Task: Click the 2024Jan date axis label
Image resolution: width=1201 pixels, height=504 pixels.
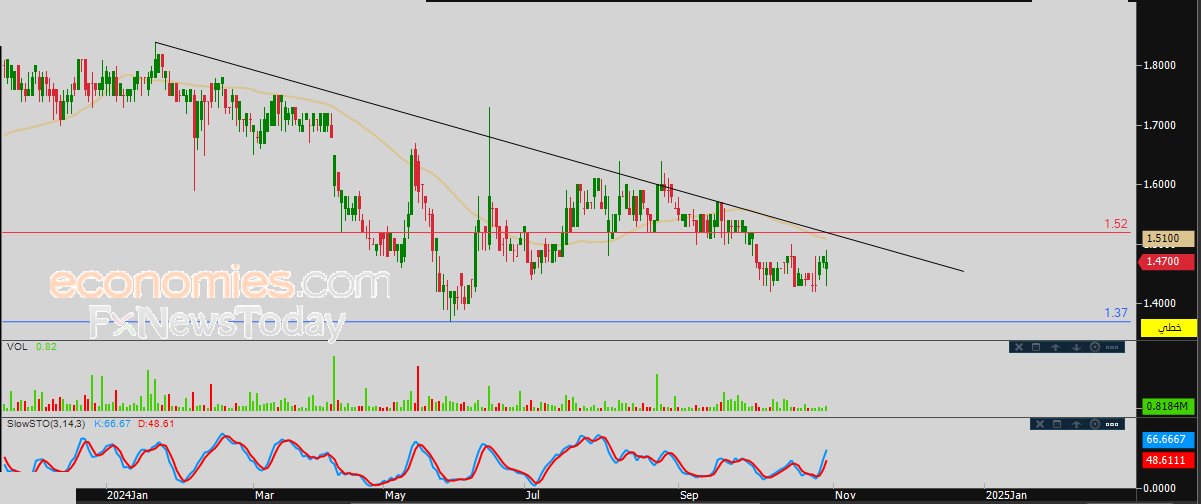Action: coord(128,494)
